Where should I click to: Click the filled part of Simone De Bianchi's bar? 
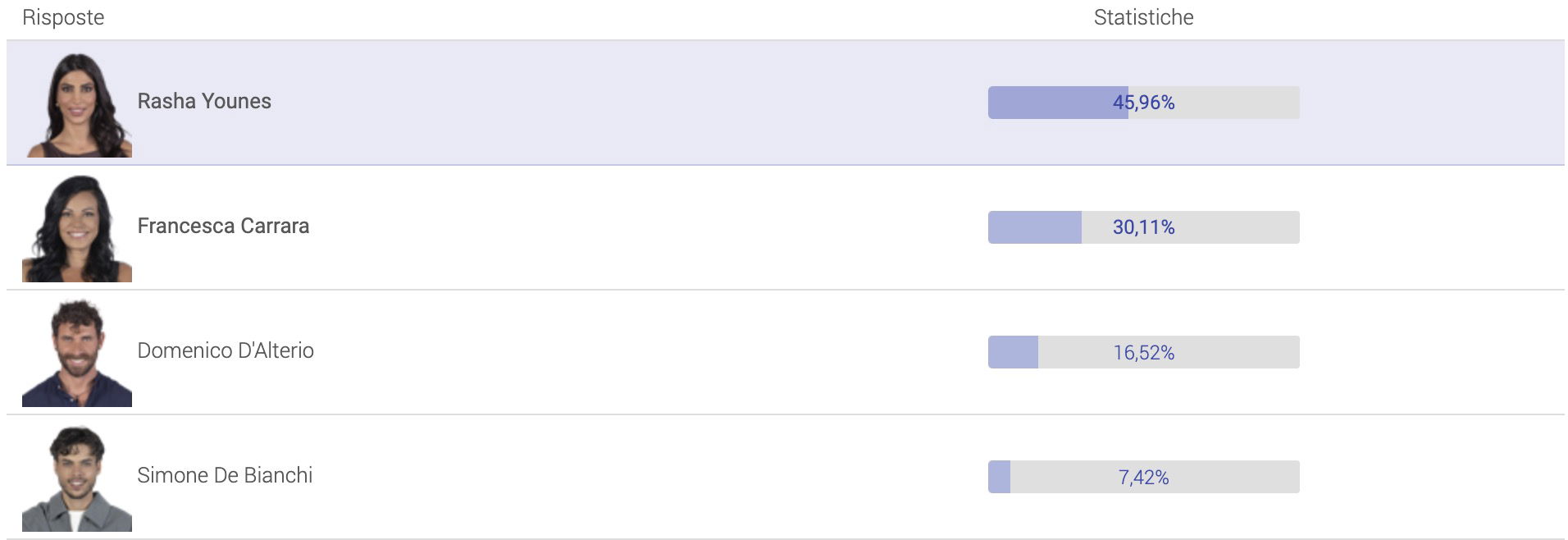point(999,477)
